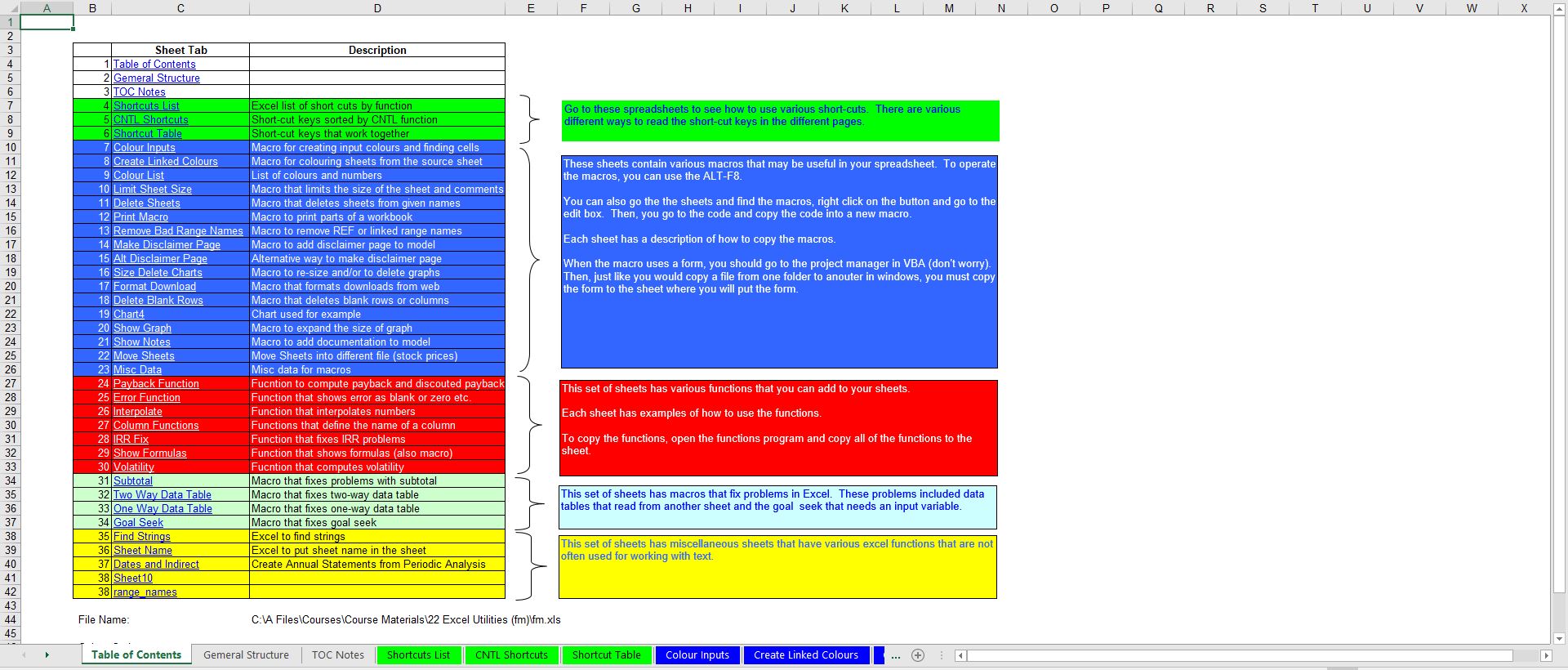Open the Shortcut Table sheet tab
This screenshot has width=1568, height=670.
coord(606,655)
